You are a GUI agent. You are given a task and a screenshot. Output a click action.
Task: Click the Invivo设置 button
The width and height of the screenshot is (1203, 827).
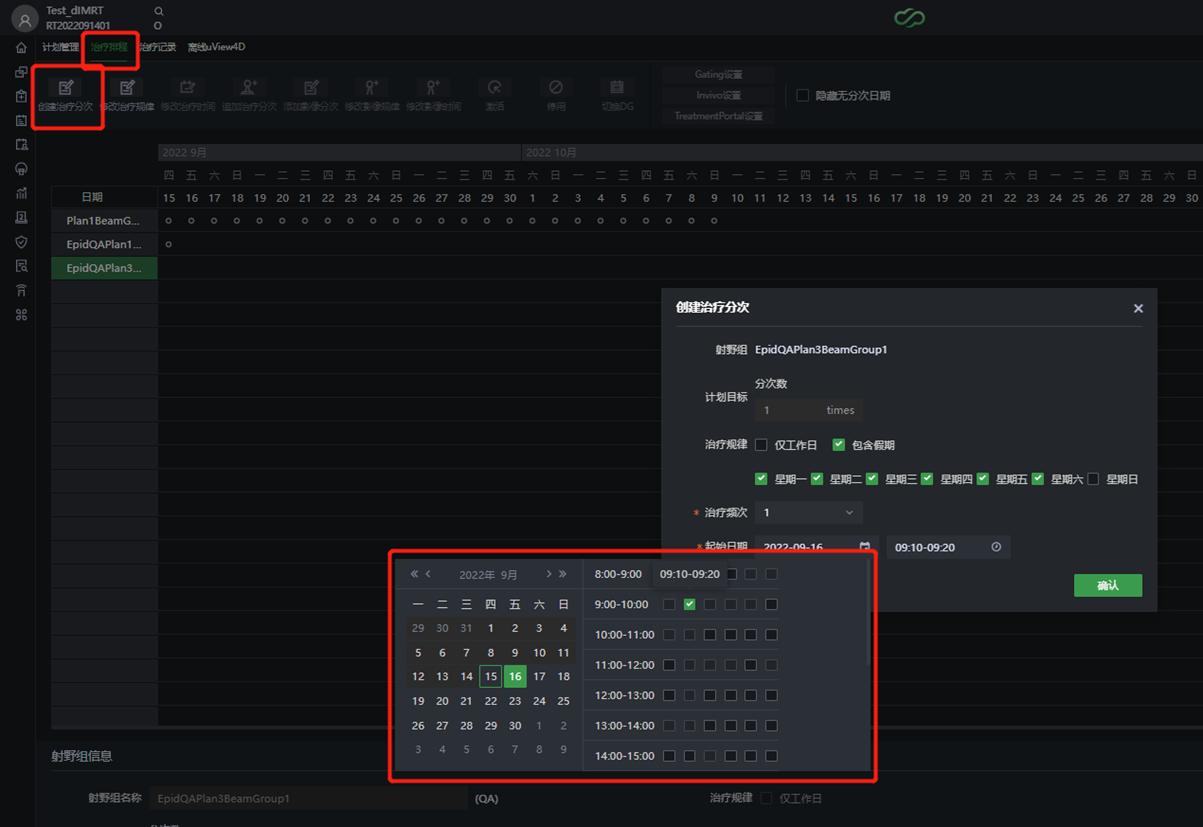coord(718,95)
